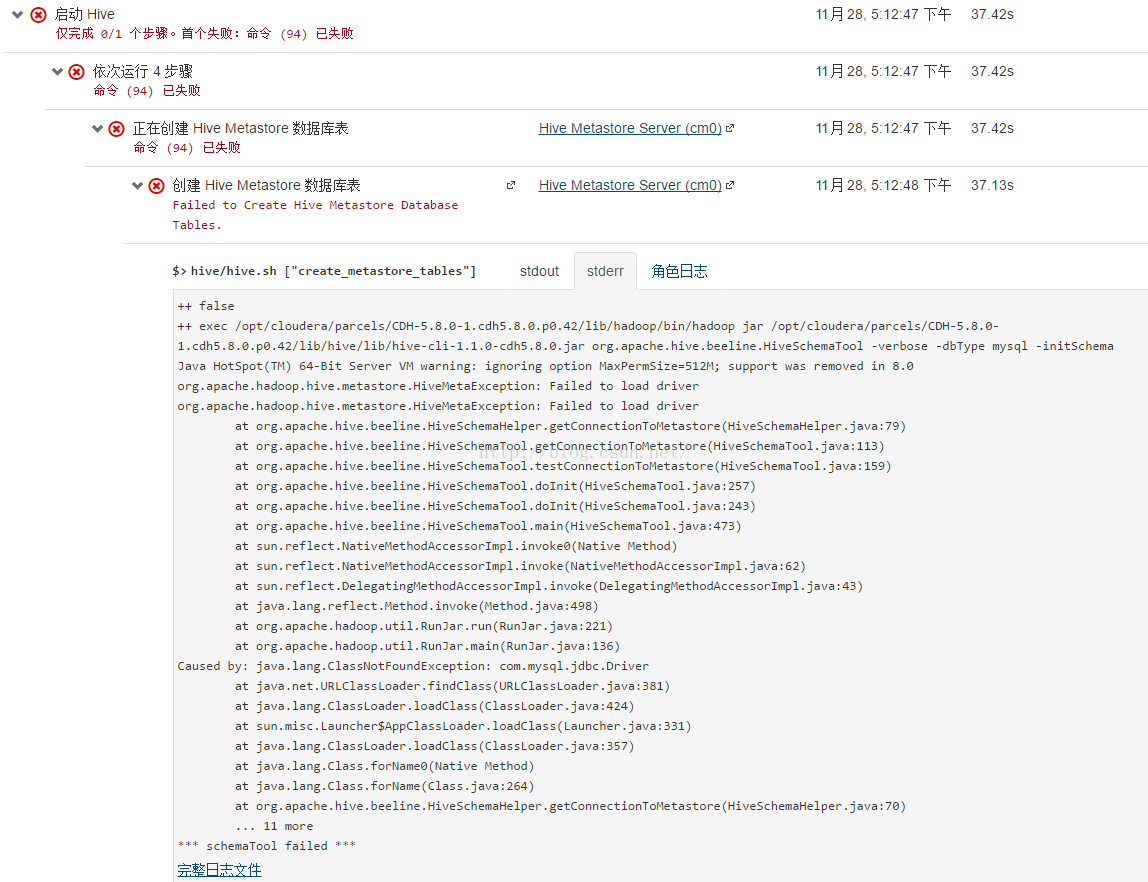1148x882 pixels.
Task: Click the 'Java HotSpot(TM) 64-Bit Server VM warning' line
Action: pyautogui.click(x=545, y=366)
